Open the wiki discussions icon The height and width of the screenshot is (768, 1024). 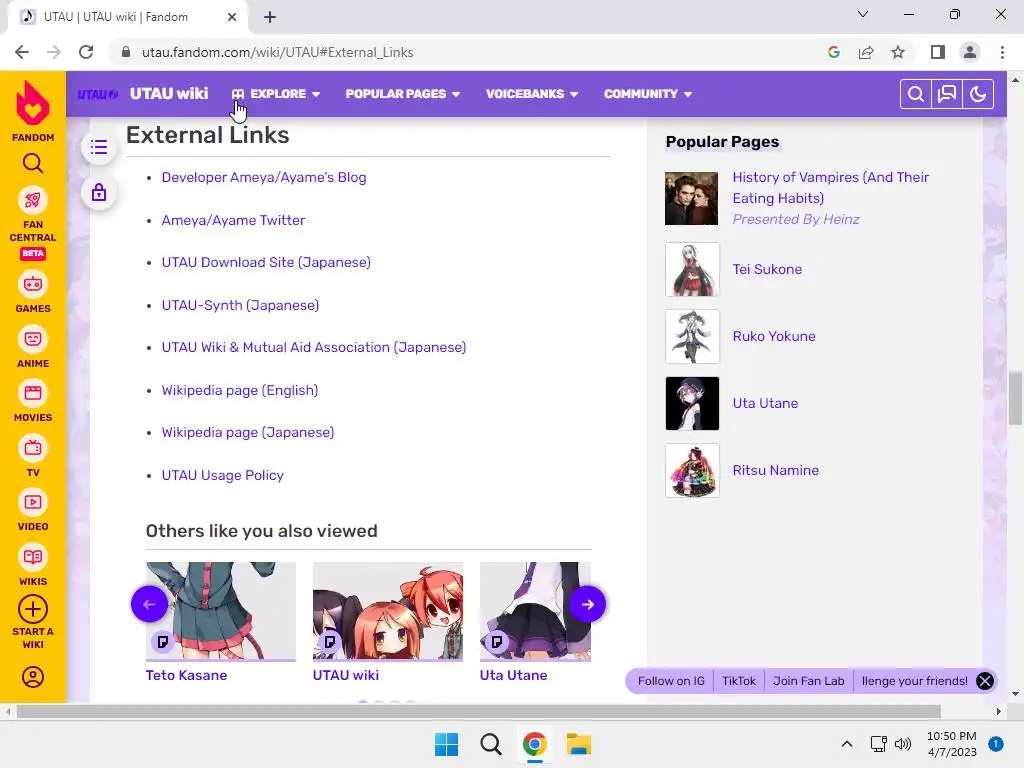pyautogui.click(x=947, y=94)
